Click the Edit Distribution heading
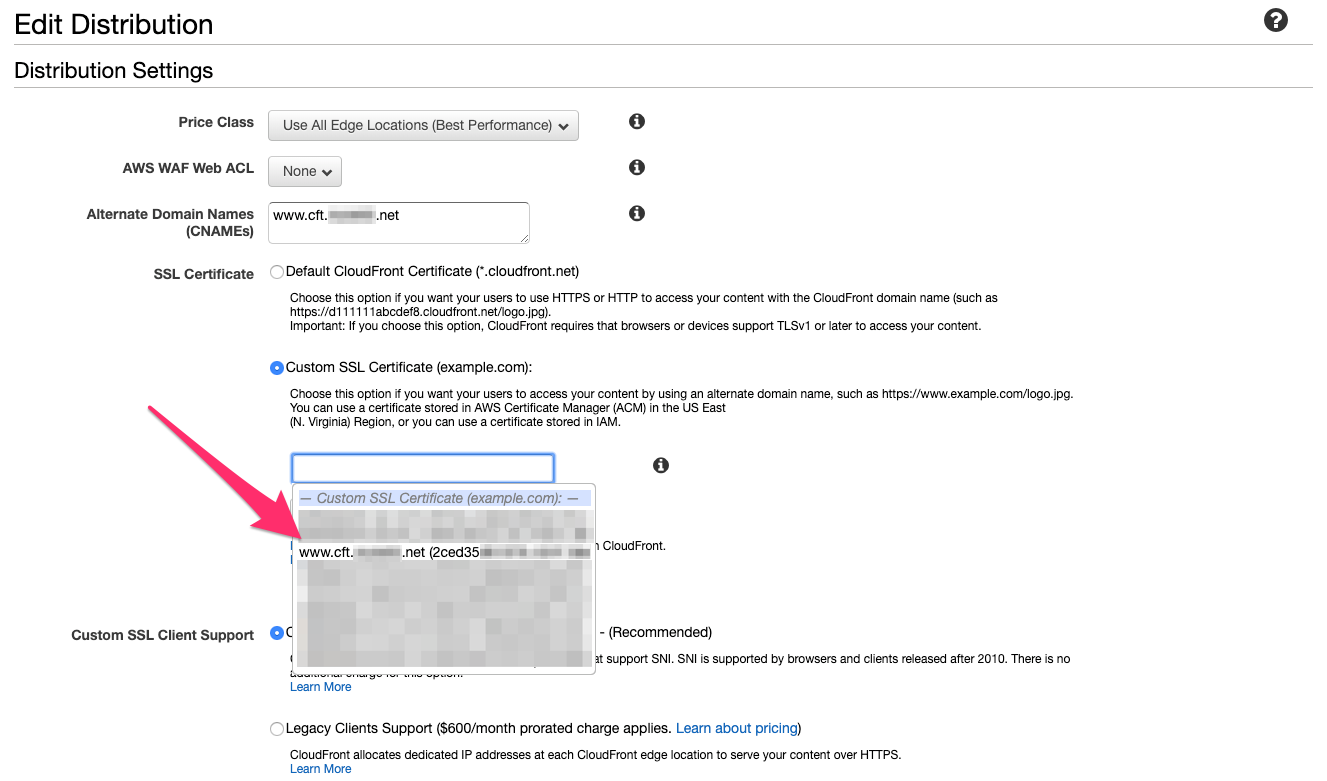This screenshot has height=781, width=1327. pos(114,24)
